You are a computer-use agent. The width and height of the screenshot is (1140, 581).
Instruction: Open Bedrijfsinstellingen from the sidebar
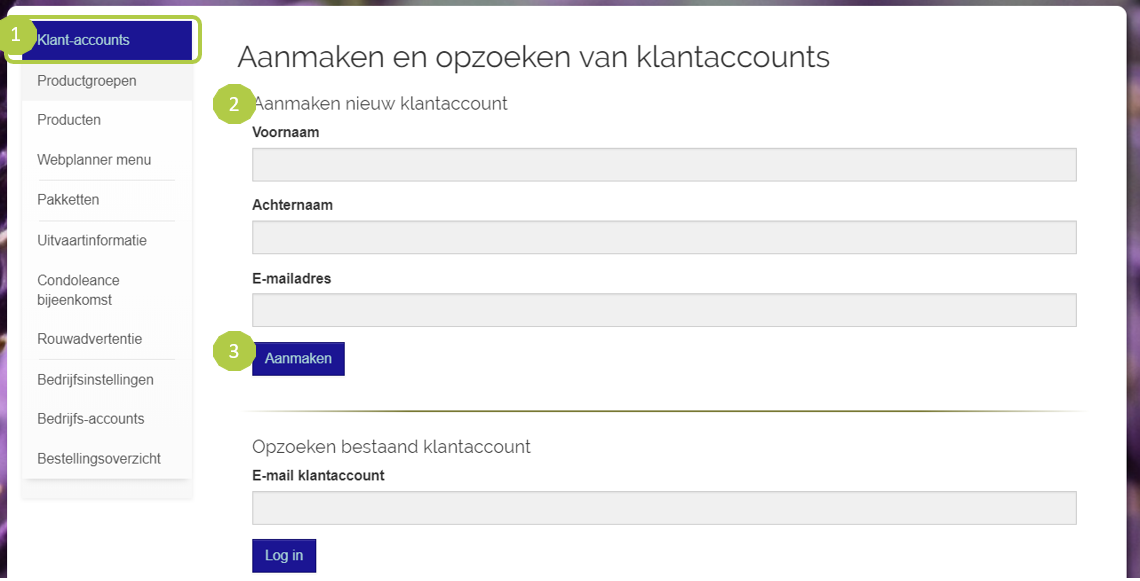click(95, 380)
